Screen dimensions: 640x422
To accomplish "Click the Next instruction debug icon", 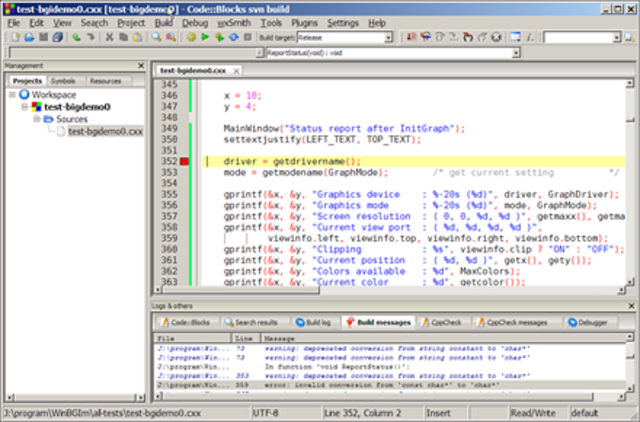I will click(453, 37).
